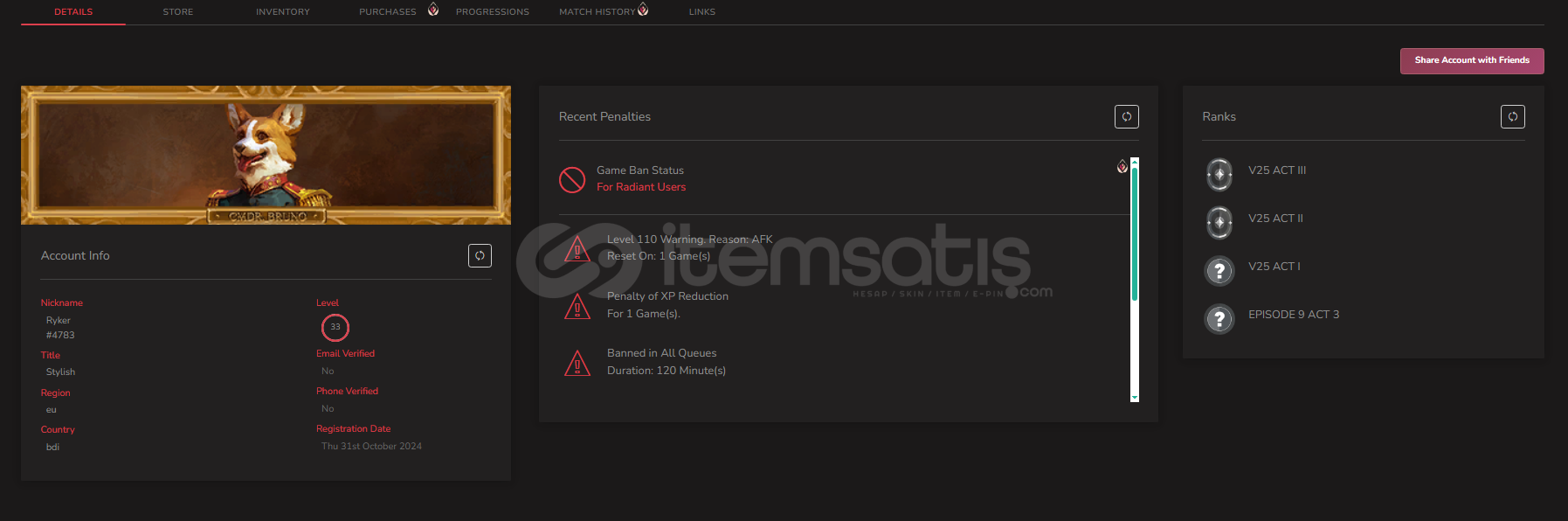Click the Phone Verified value 'No'
The image size is (1568, 521).
coord(328,409)
